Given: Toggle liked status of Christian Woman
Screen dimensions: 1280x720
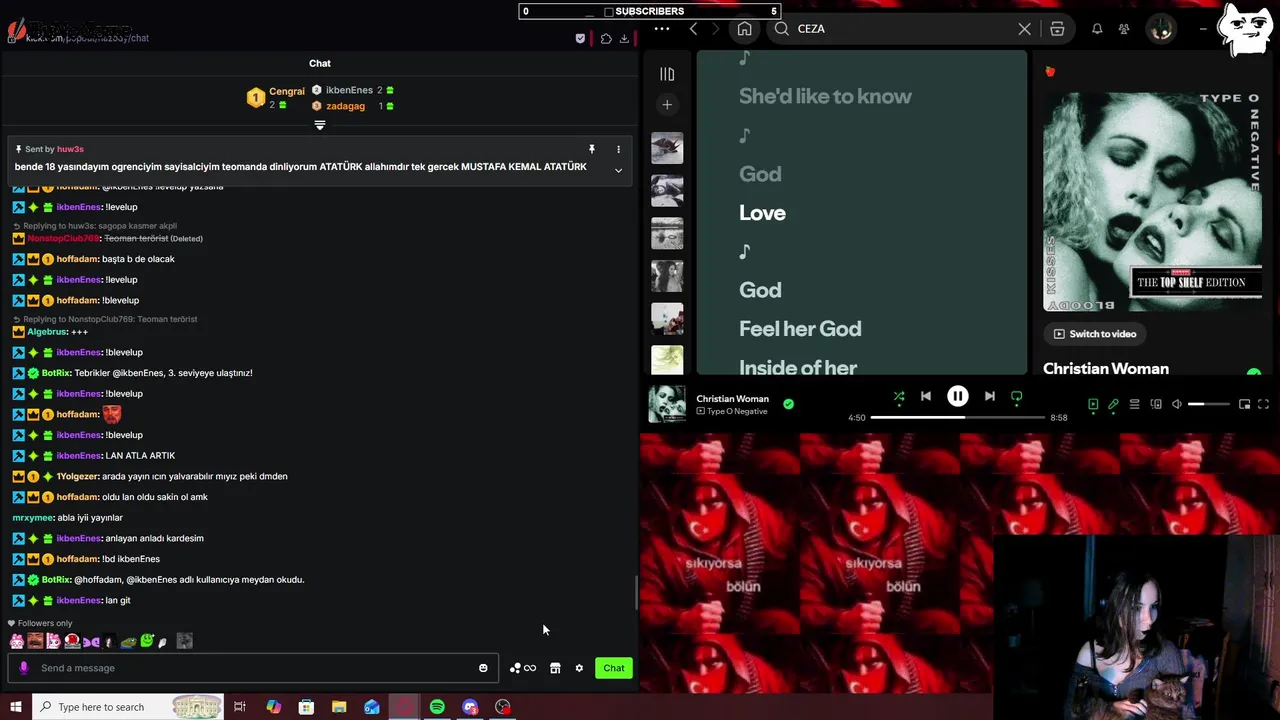Looking at the screenshot, I should pos(788,404).
